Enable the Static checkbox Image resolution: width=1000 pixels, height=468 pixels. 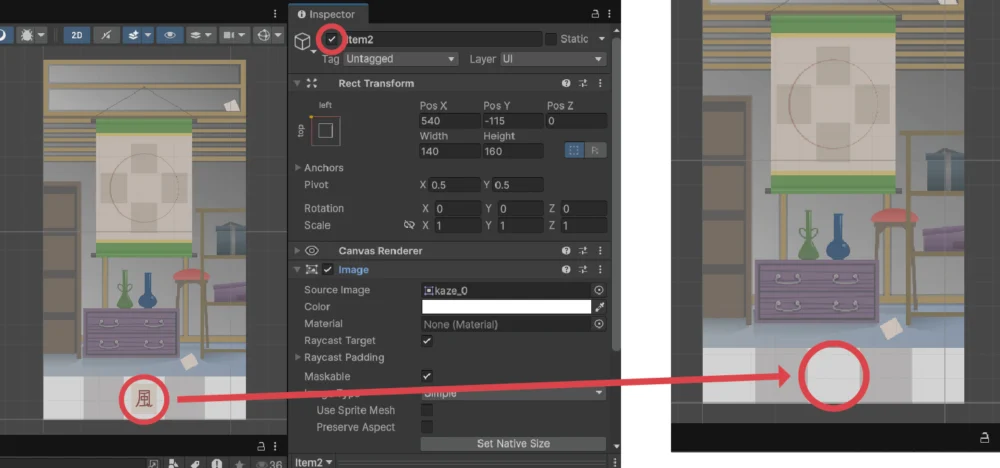pos(551,39)
